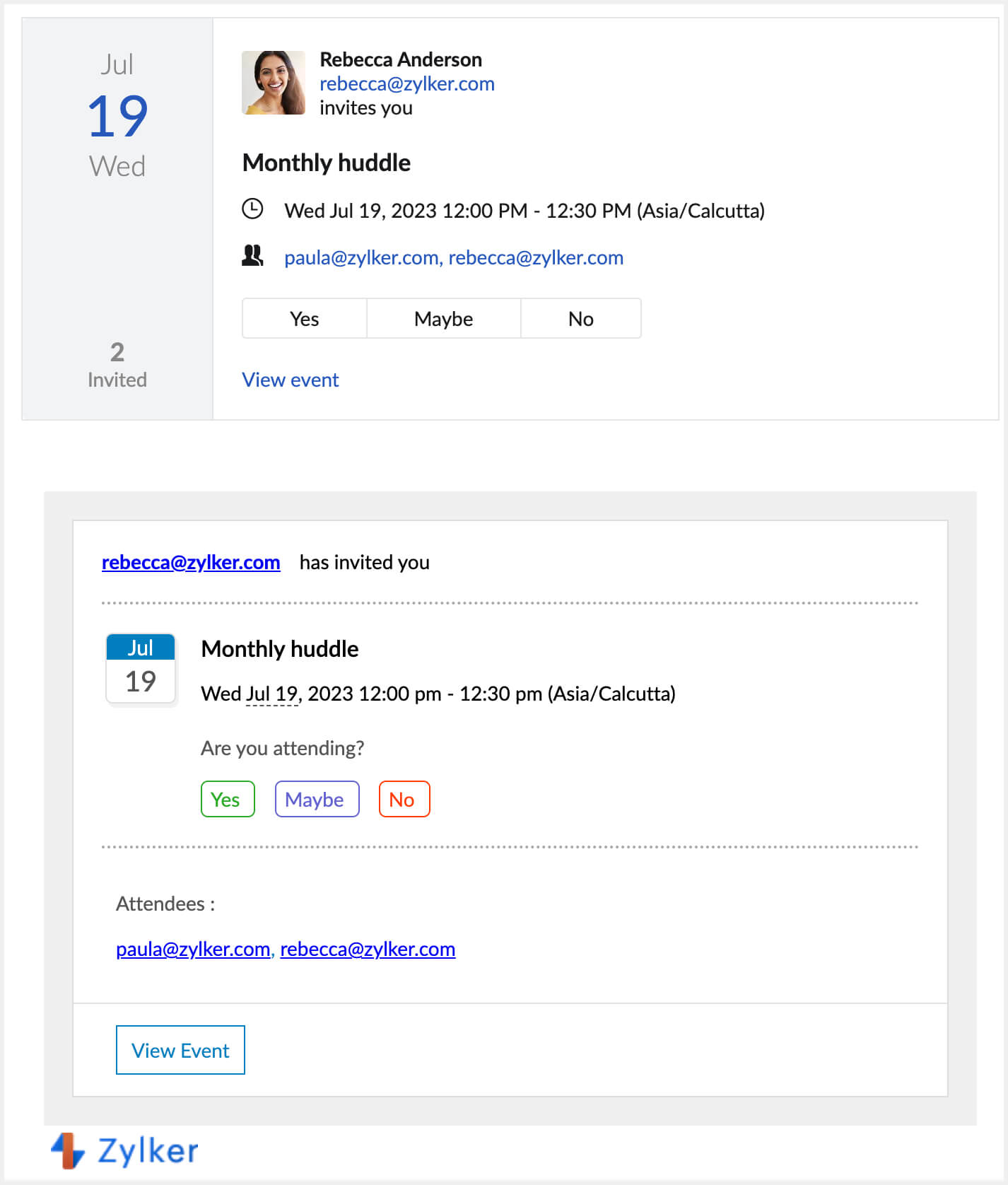Click rebecca@zylker.com beside the people icon
Screen dimensions: 1008x1185
point(536,257)
